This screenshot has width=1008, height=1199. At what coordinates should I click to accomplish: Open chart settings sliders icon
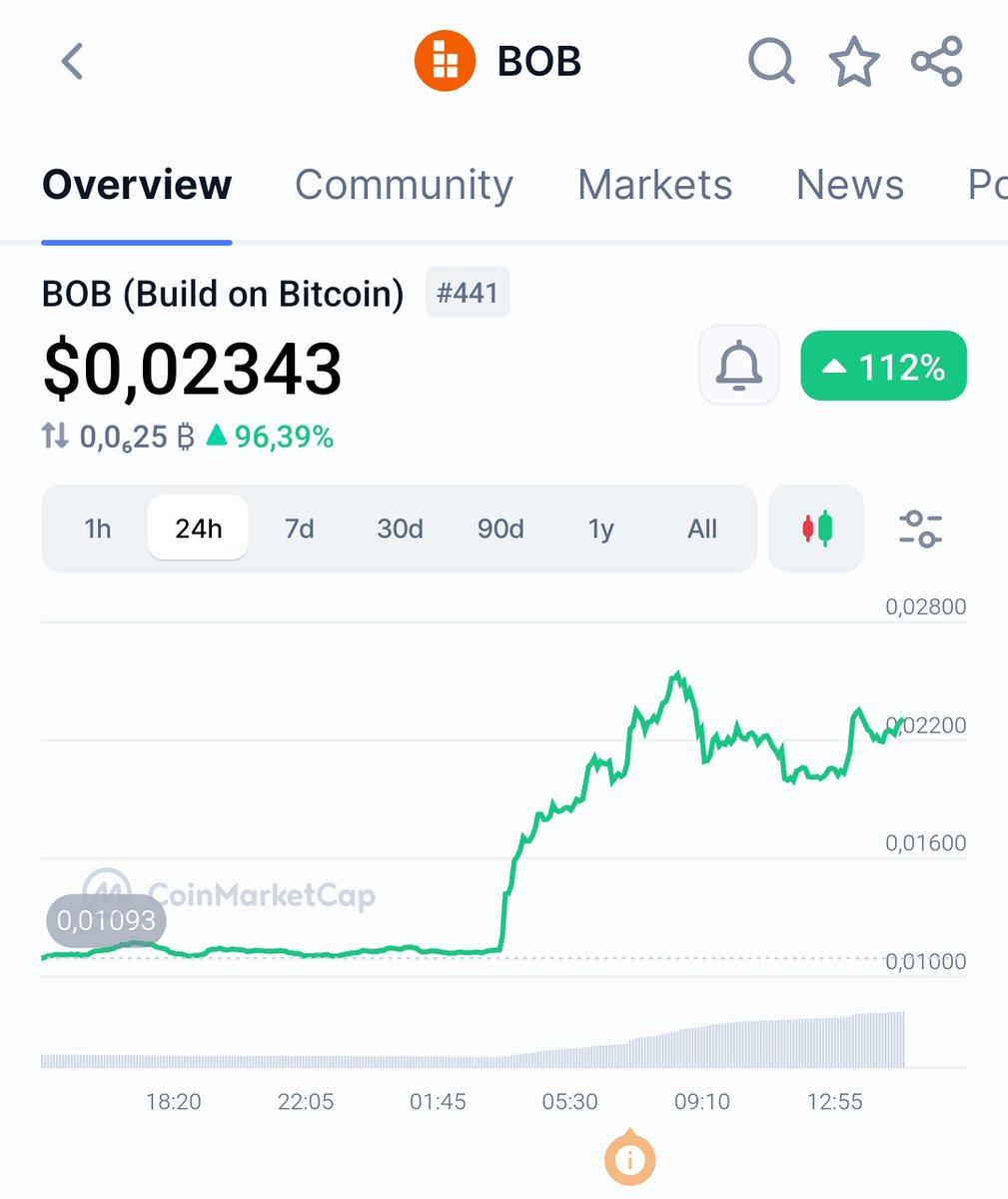920,529
